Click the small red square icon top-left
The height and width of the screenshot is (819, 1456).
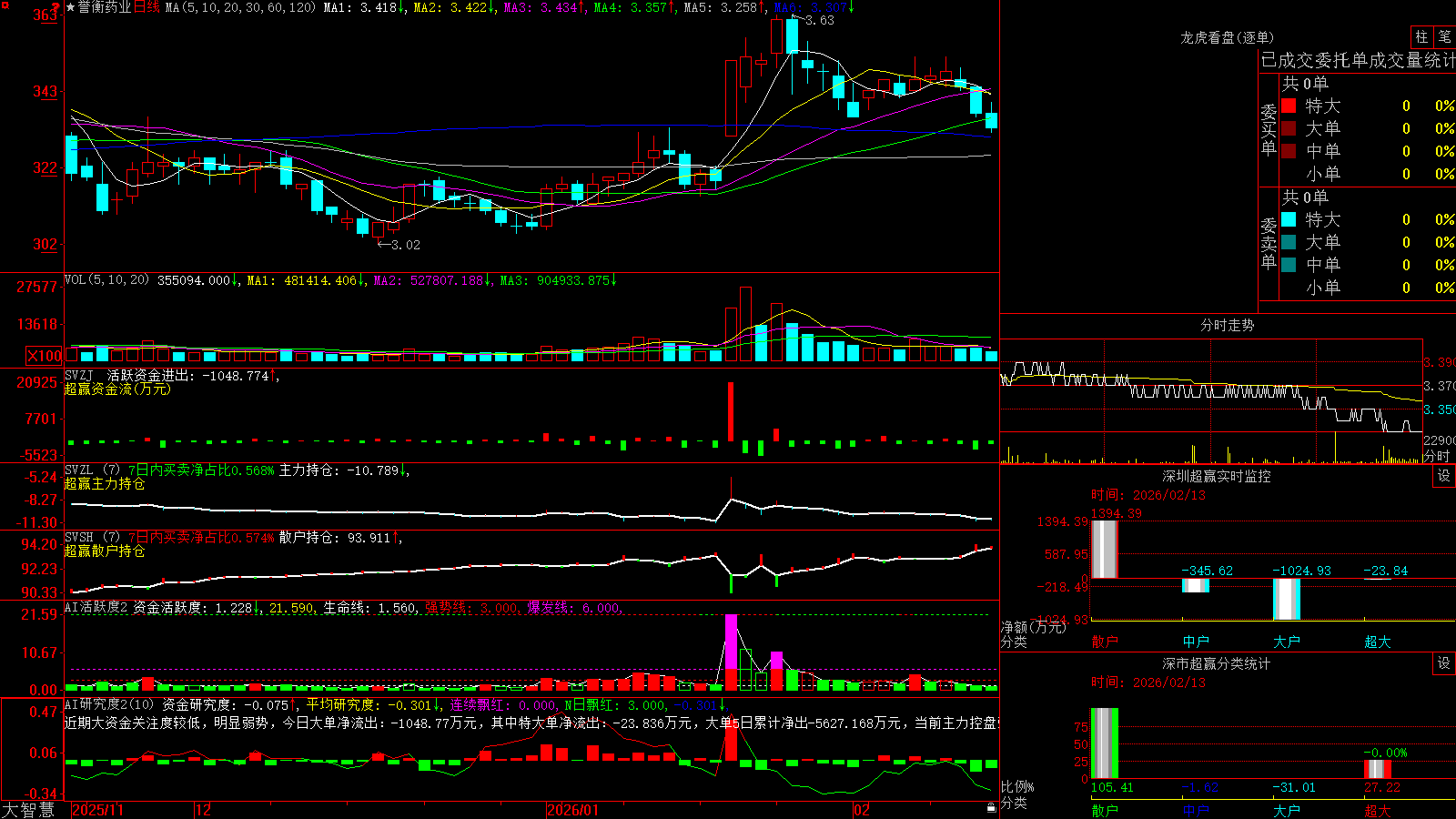[x=5, y=6]
